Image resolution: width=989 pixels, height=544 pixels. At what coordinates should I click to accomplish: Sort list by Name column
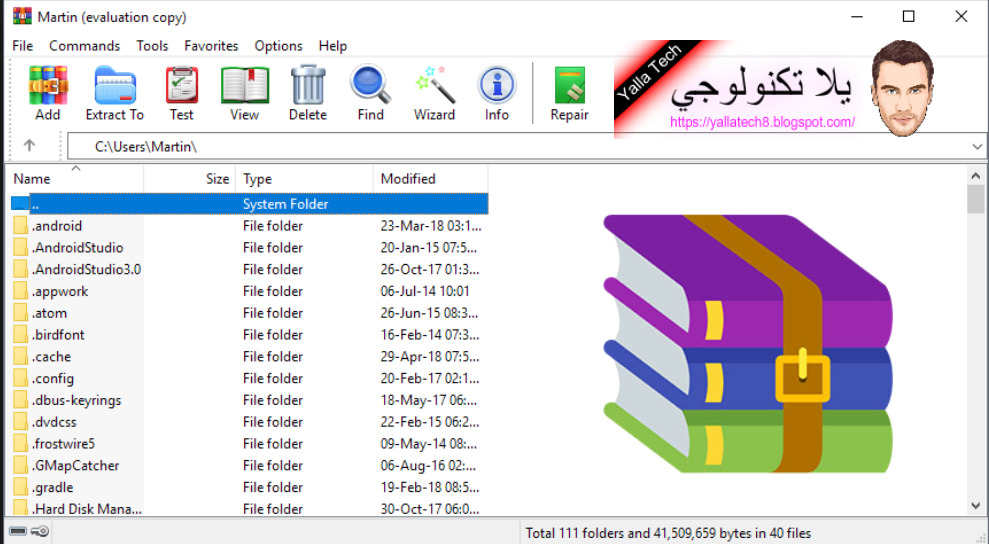74,179
